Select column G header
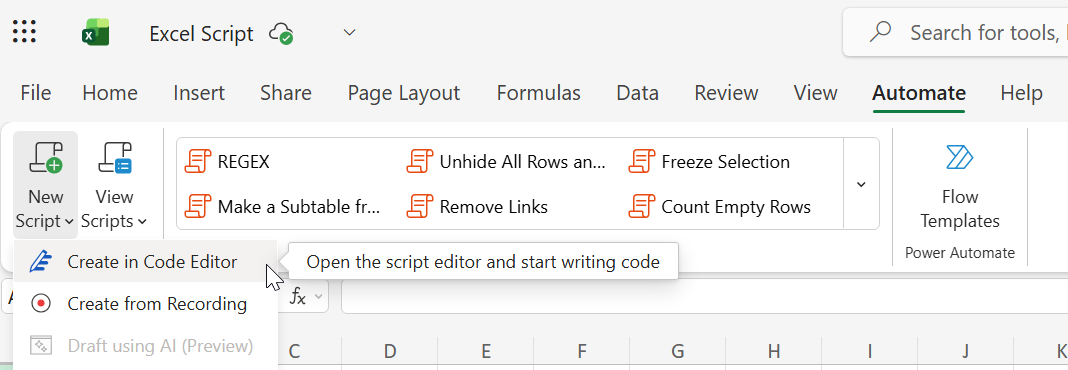The image size is (1068, 370). (x=678, y=352)
